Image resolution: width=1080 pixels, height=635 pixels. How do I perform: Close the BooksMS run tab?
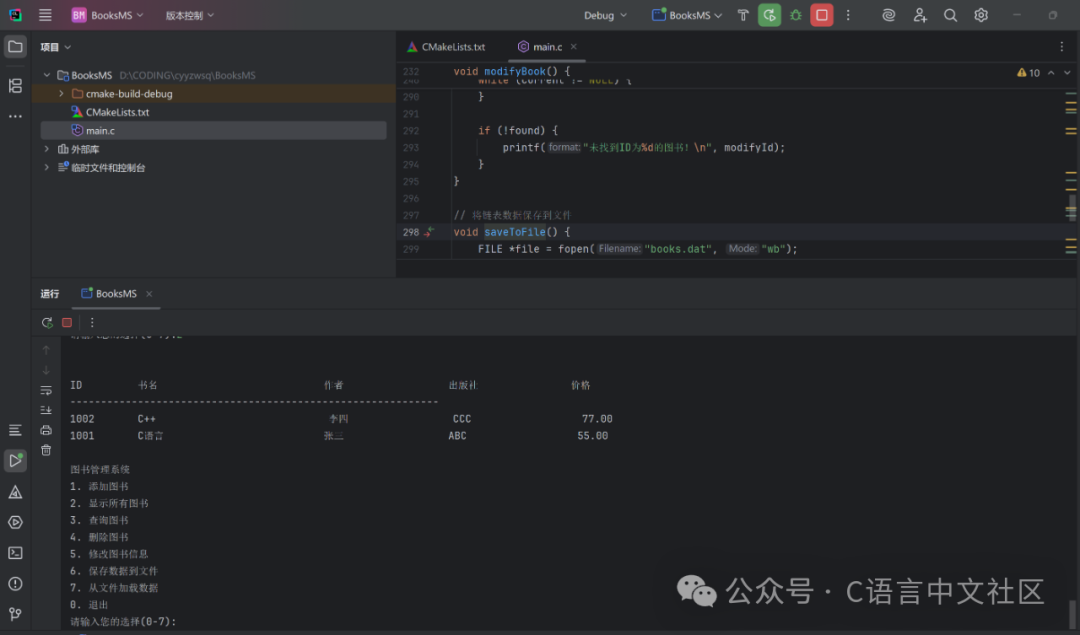point(149,294)
